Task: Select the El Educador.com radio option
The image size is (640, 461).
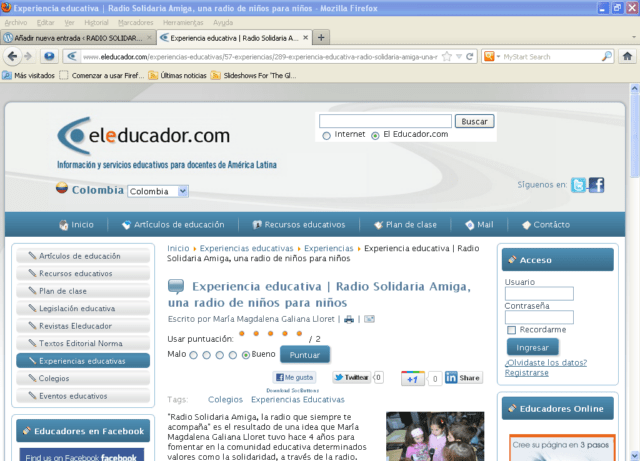Action: (375, 135)
